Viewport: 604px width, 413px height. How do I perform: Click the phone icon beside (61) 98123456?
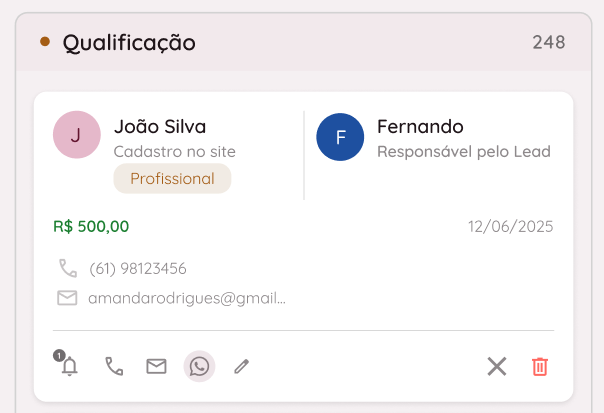coord(68,268)
